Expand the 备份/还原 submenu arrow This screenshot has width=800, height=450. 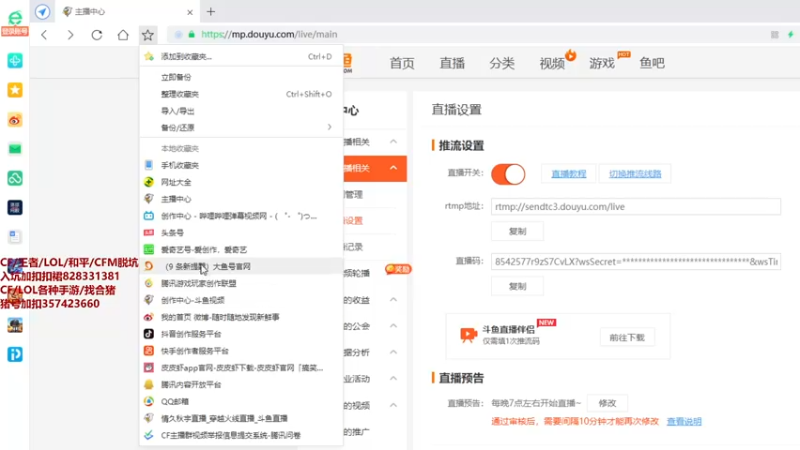click(x=330, y=127)
